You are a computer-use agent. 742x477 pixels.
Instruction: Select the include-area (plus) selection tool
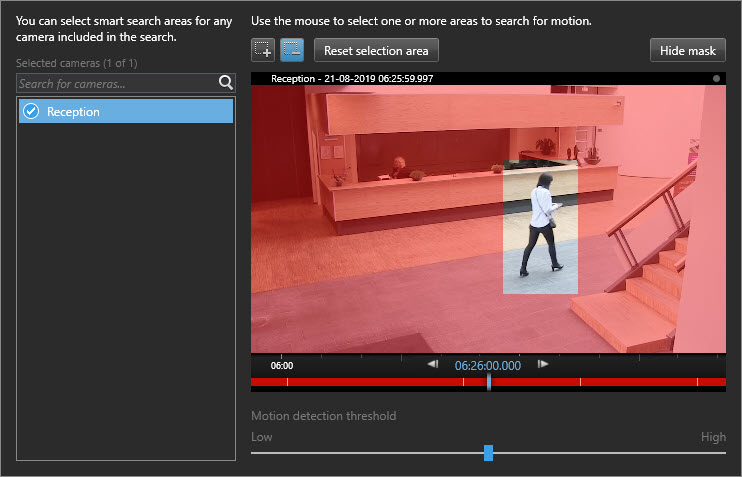pyautogui.click(x=264, y=50)
